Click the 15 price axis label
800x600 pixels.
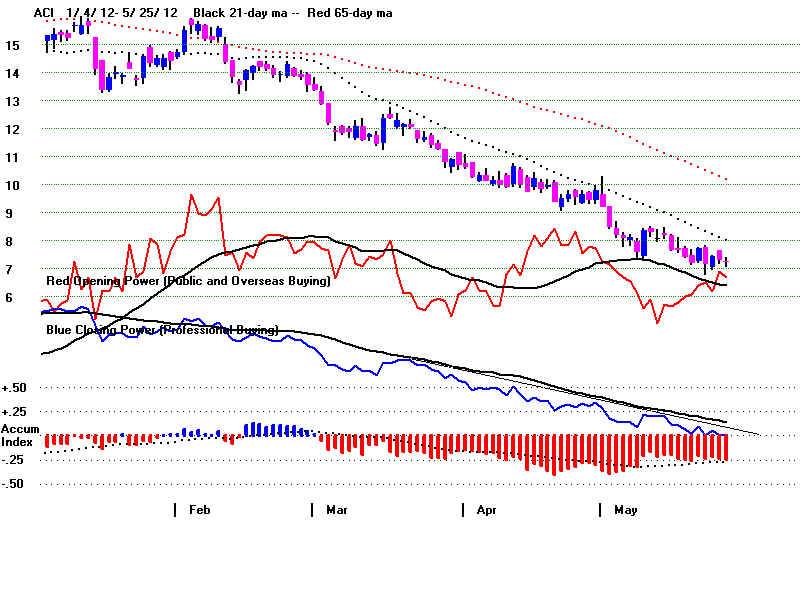coord(12,45)
